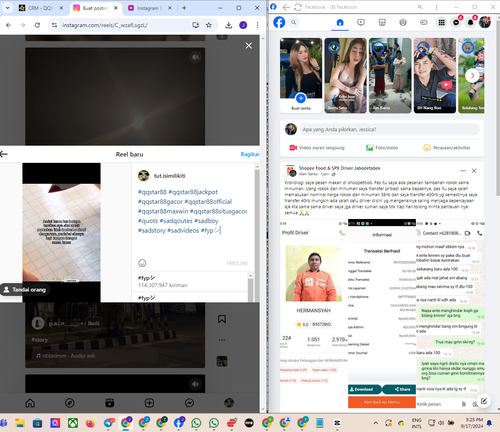This screenshot has height=432, width=500.
Task: Click Video siaran langsung
Action: click(317, 148)
